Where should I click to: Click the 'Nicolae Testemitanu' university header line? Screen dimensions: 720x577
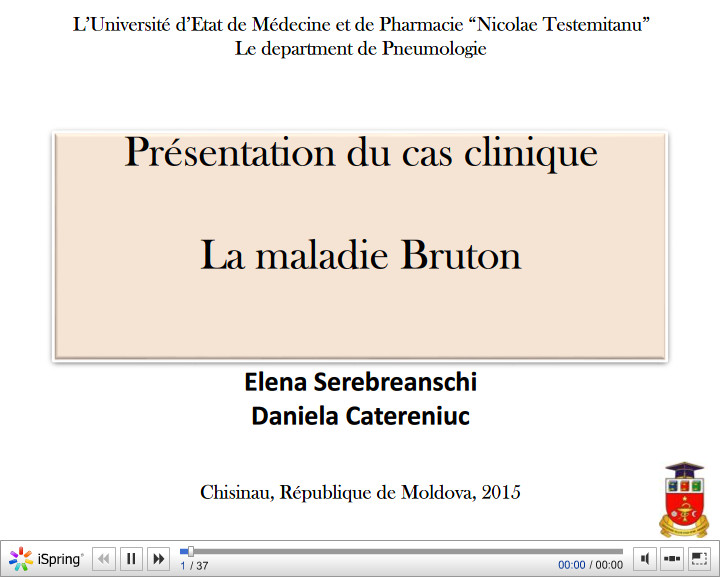pyautogui.click(x=360, y=24)
